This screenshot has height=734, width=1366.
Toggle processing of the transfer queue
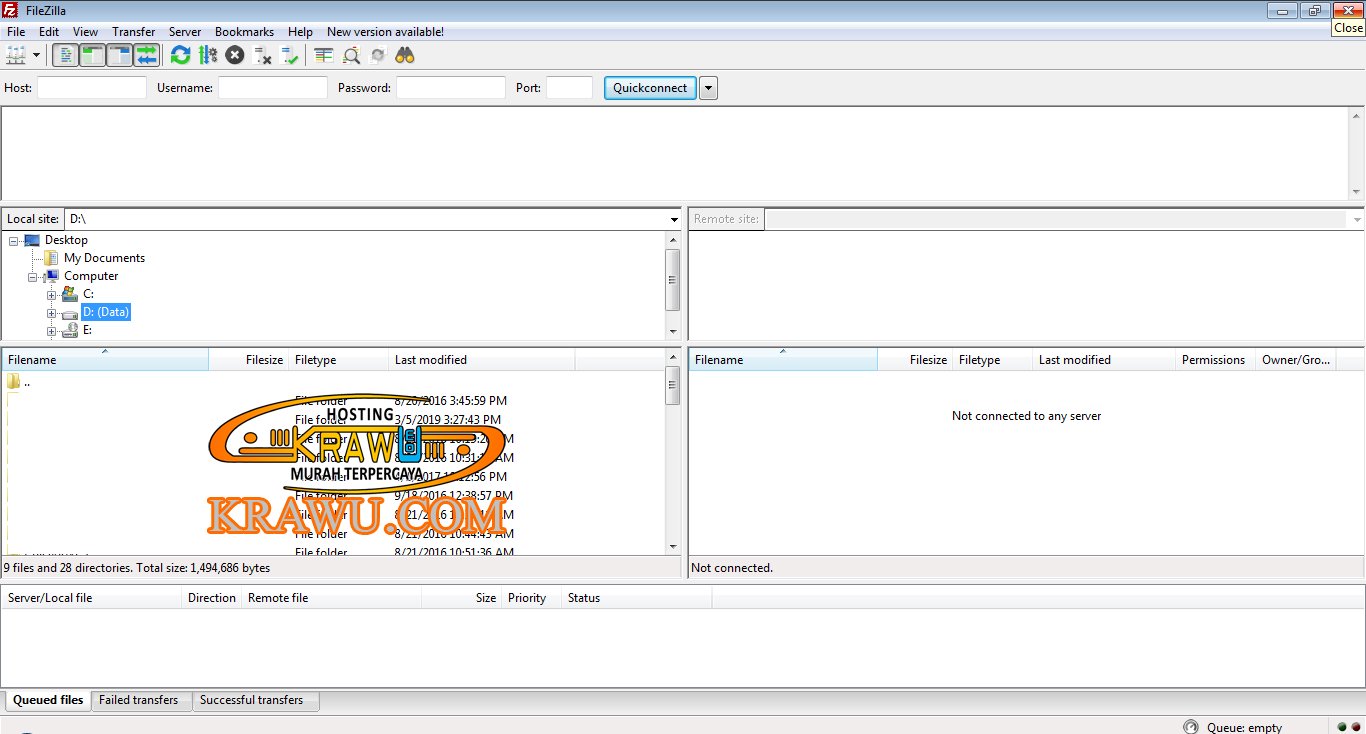(208, 55)
